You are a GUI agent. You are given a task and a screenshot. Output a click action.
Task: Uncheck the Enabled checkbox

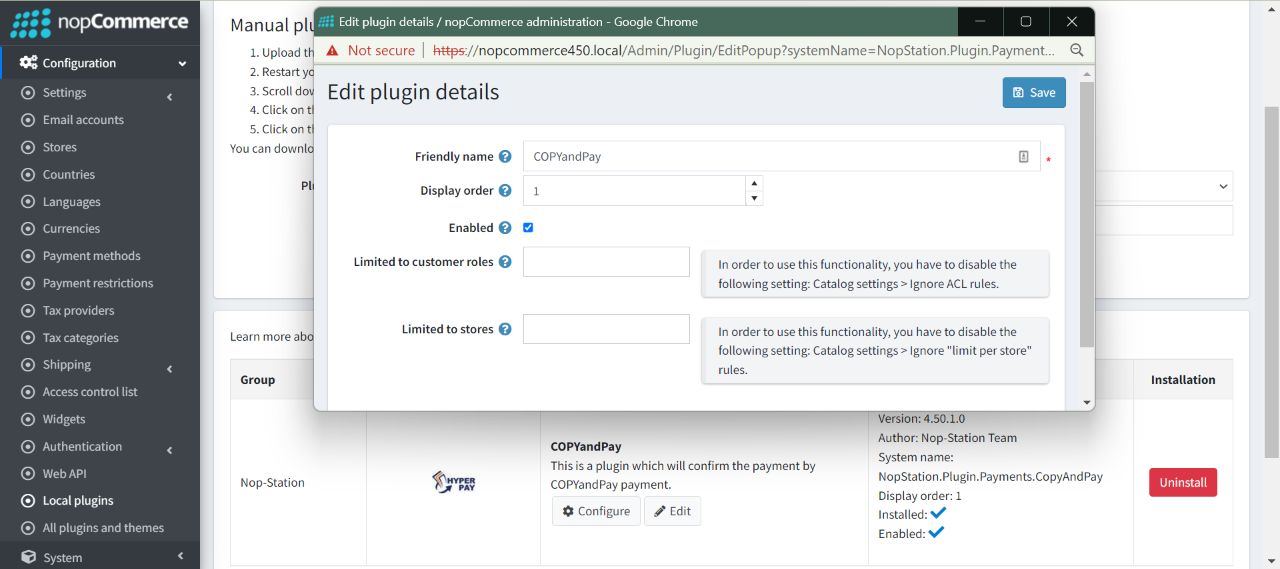tap(528, 228)
